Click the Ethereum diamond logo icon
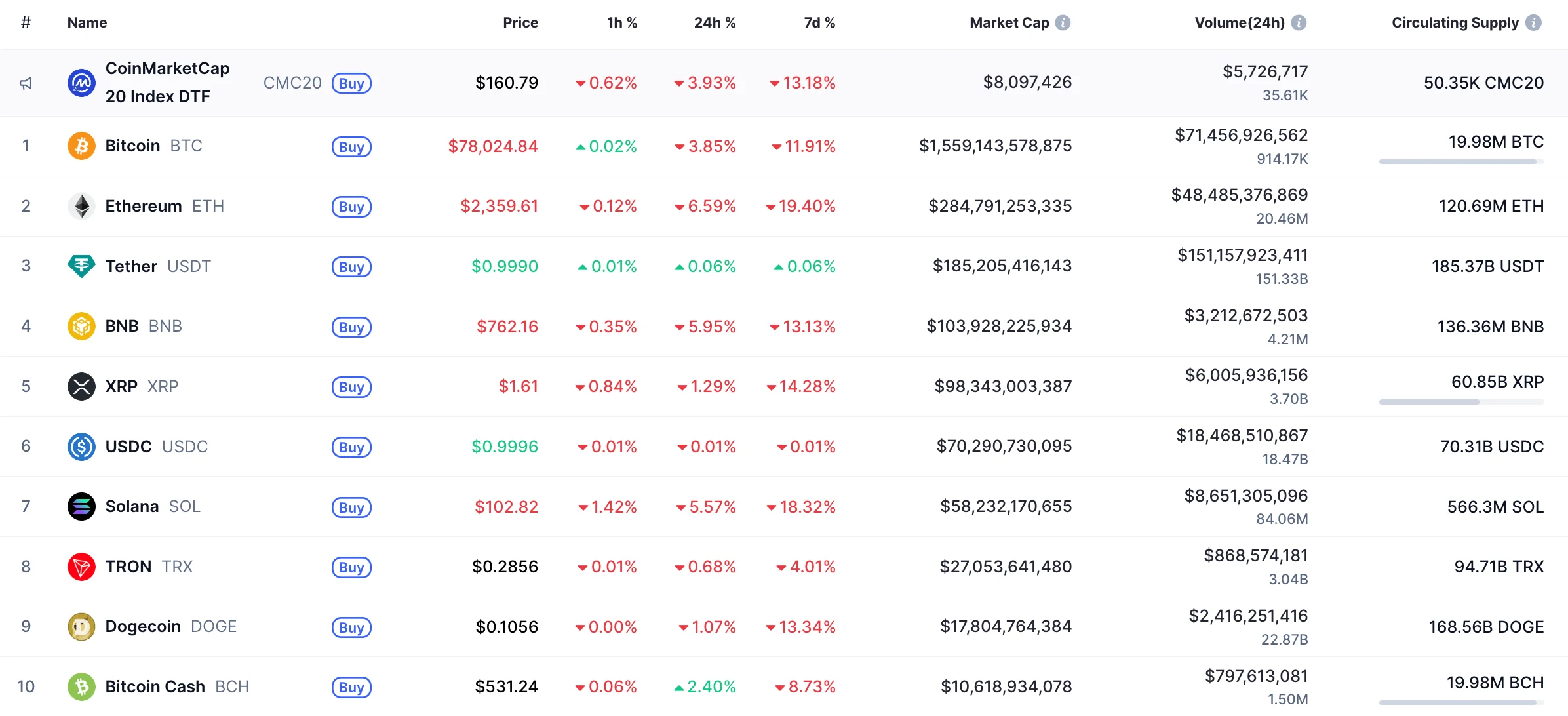 coord(81,206)
